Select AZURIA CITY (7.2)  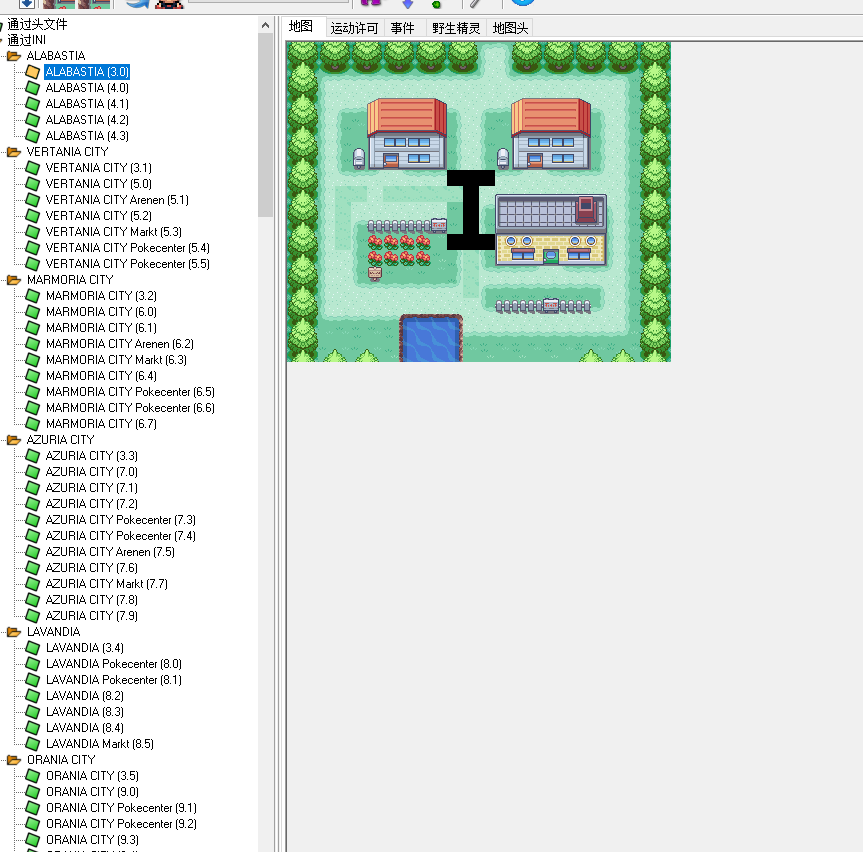point(91,504)
